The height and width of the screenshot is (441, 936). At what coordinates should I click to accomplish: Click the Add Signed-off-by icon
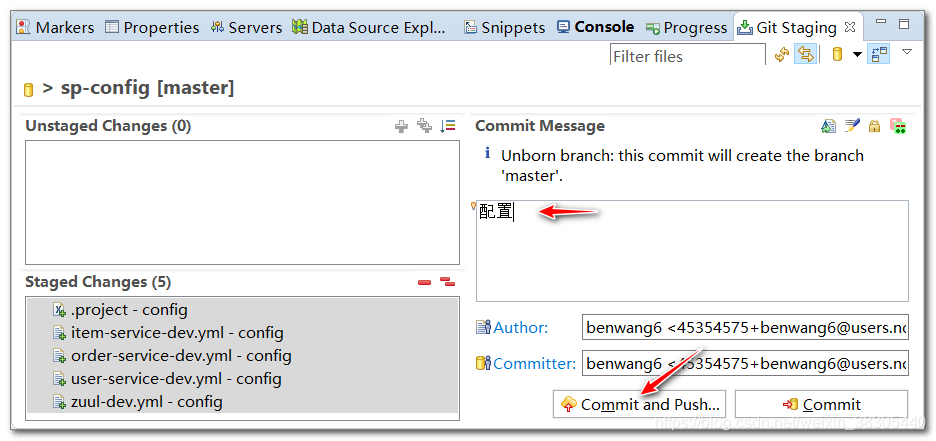[852, 126]
